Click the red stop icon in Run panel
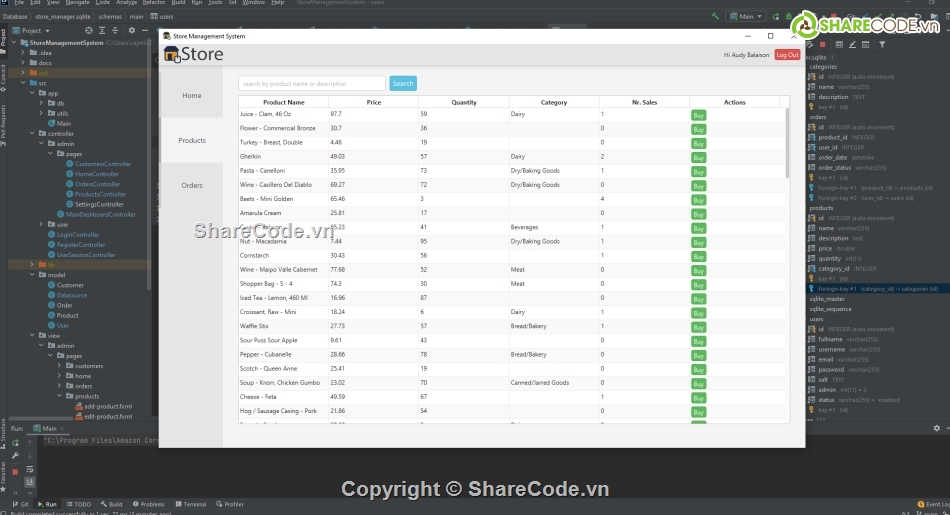This screenshot has width=950, height=515. pyautogui.click(x=15, y=471)
